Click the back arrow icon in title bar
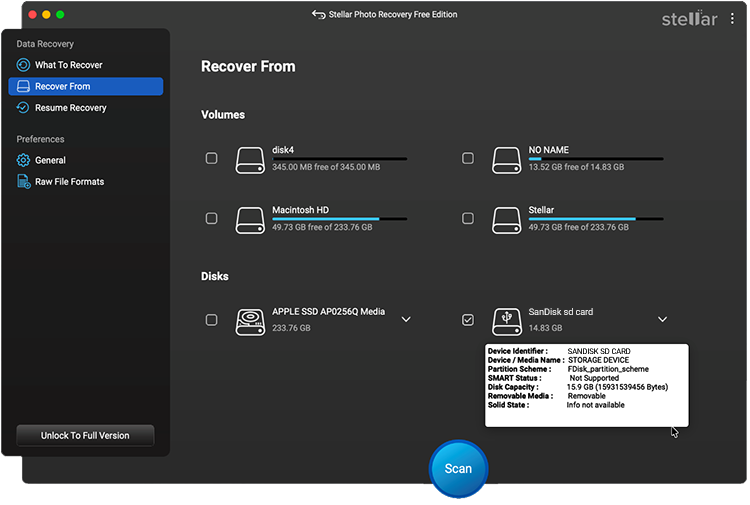The width and height of the screenshot is (750, 505). 319,14
